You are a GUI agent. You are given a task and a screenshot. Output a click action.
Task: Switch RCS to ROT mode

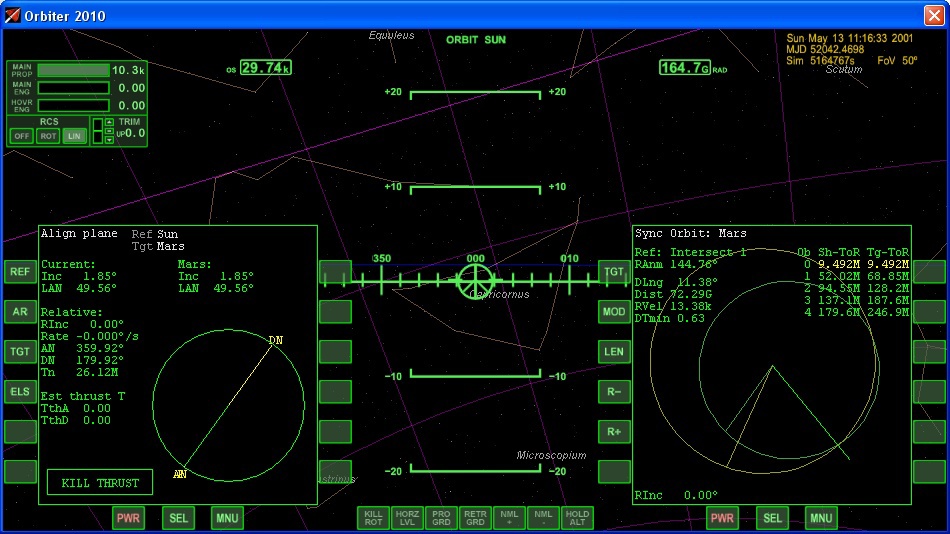[47, 136]
